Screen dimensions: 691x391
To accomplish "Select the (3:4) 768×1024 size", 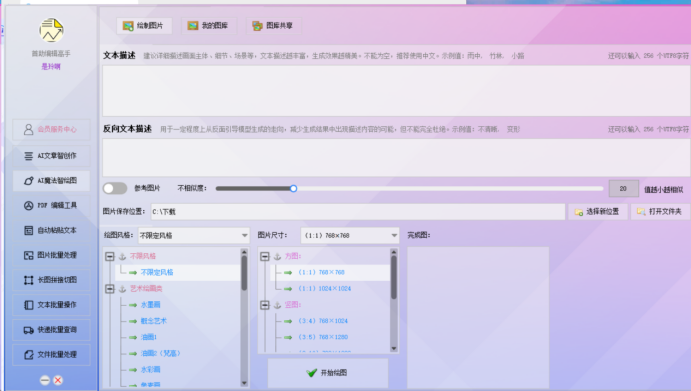I will [x=323, y=321].
